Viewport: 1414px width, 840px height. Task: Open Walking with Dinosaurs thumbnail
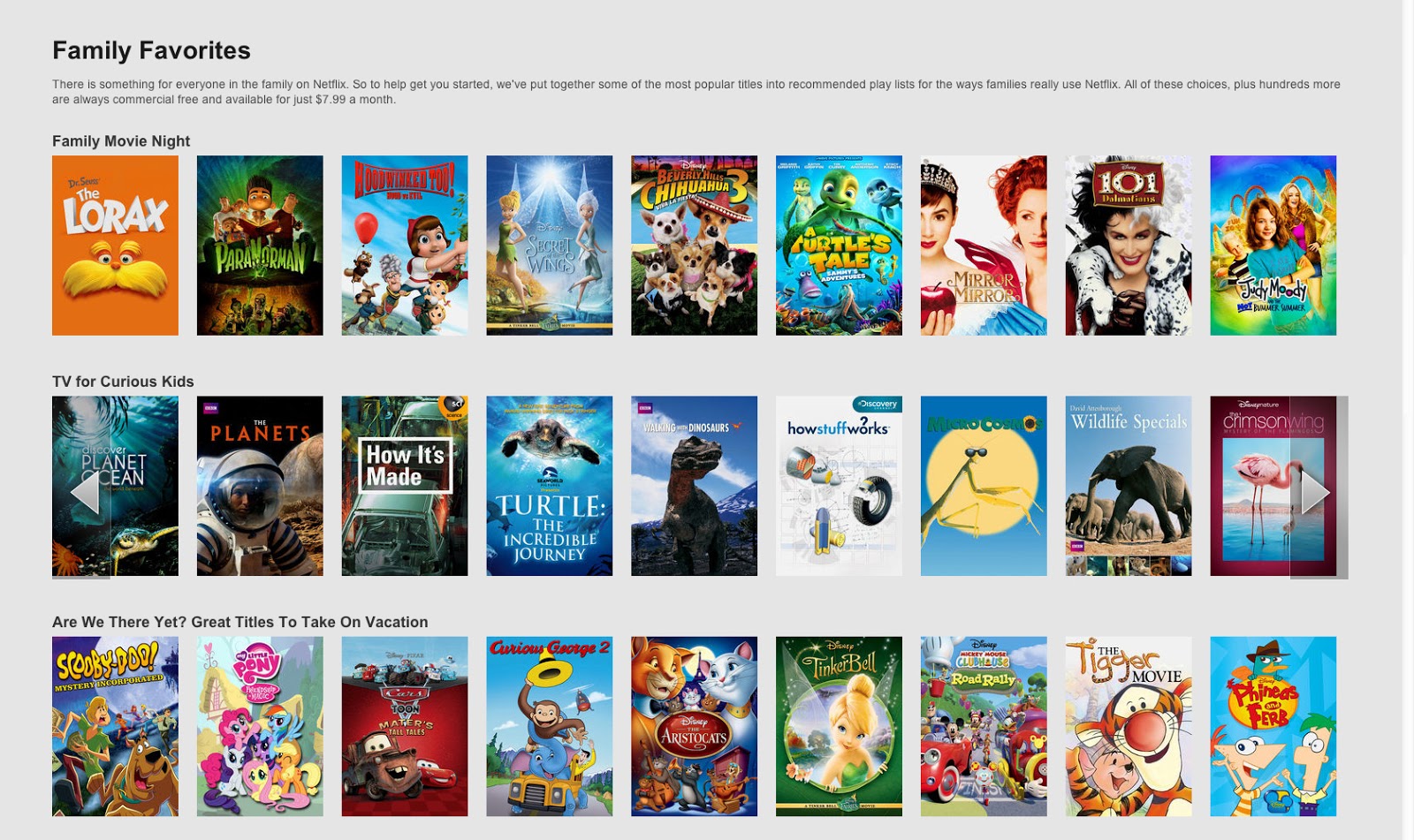(695, 486)
